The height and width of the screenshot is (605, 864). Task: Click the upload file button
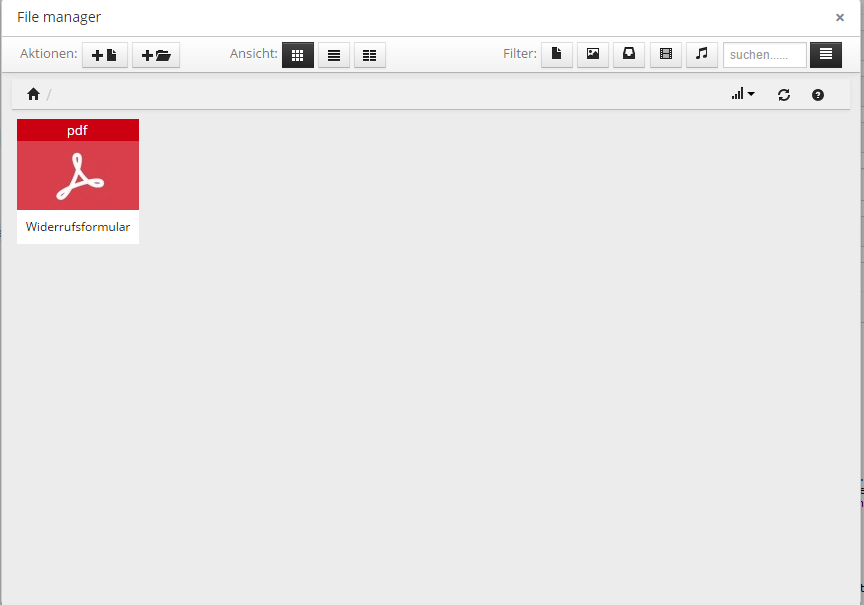pyautogui.click(x=105, y=55)
